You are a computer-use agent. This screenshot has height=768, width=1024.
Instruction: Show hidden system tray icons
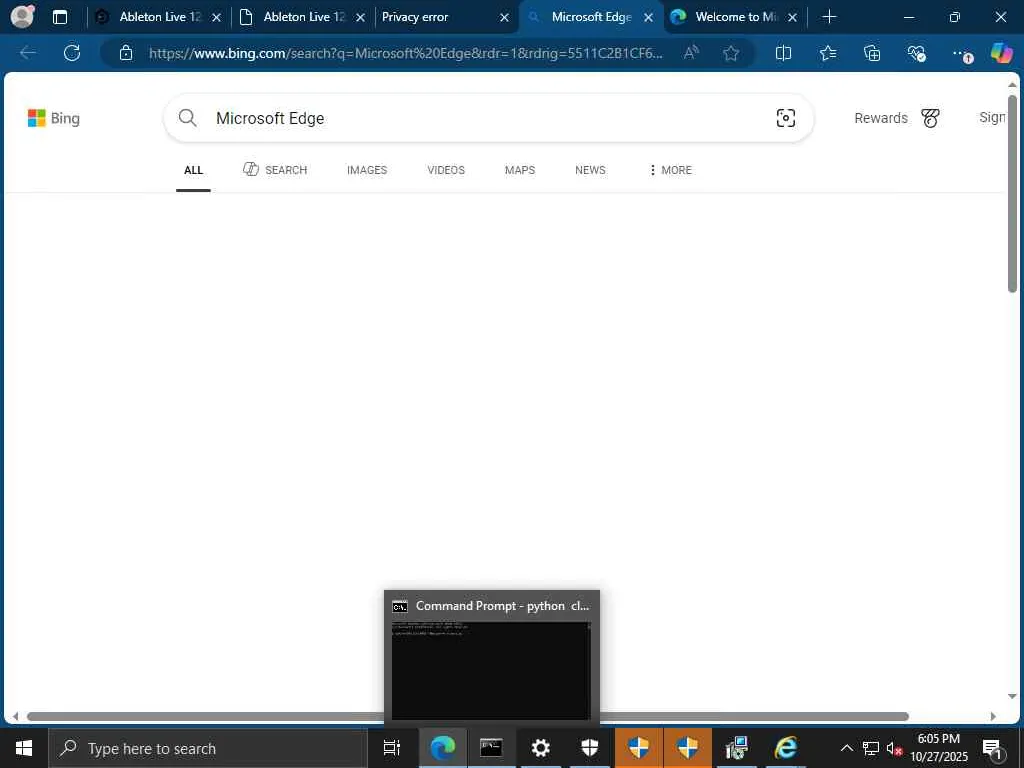click(x=846, y=748)
